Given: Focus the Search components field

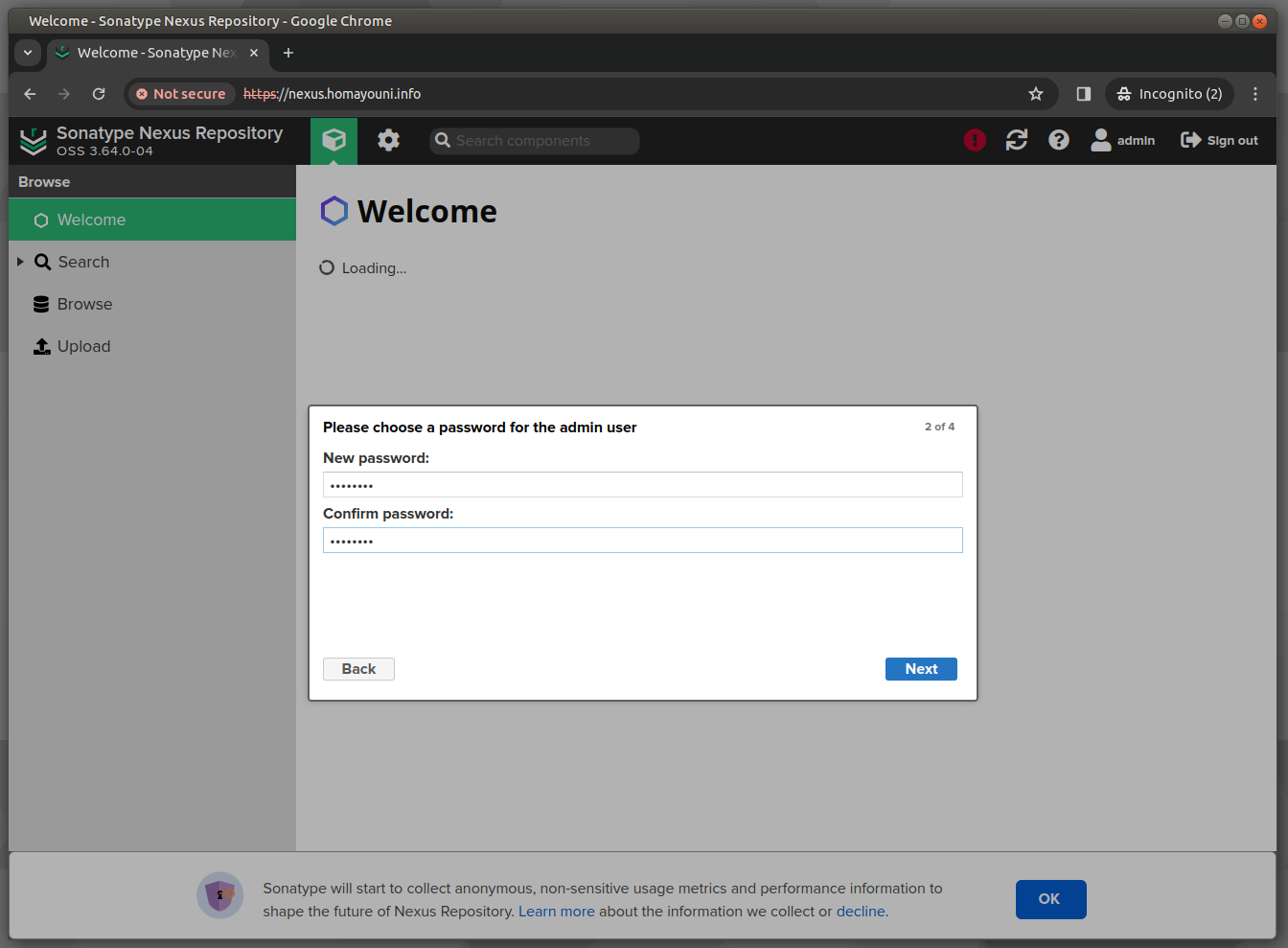Looking at the screenshot, I should coord(534,141).
